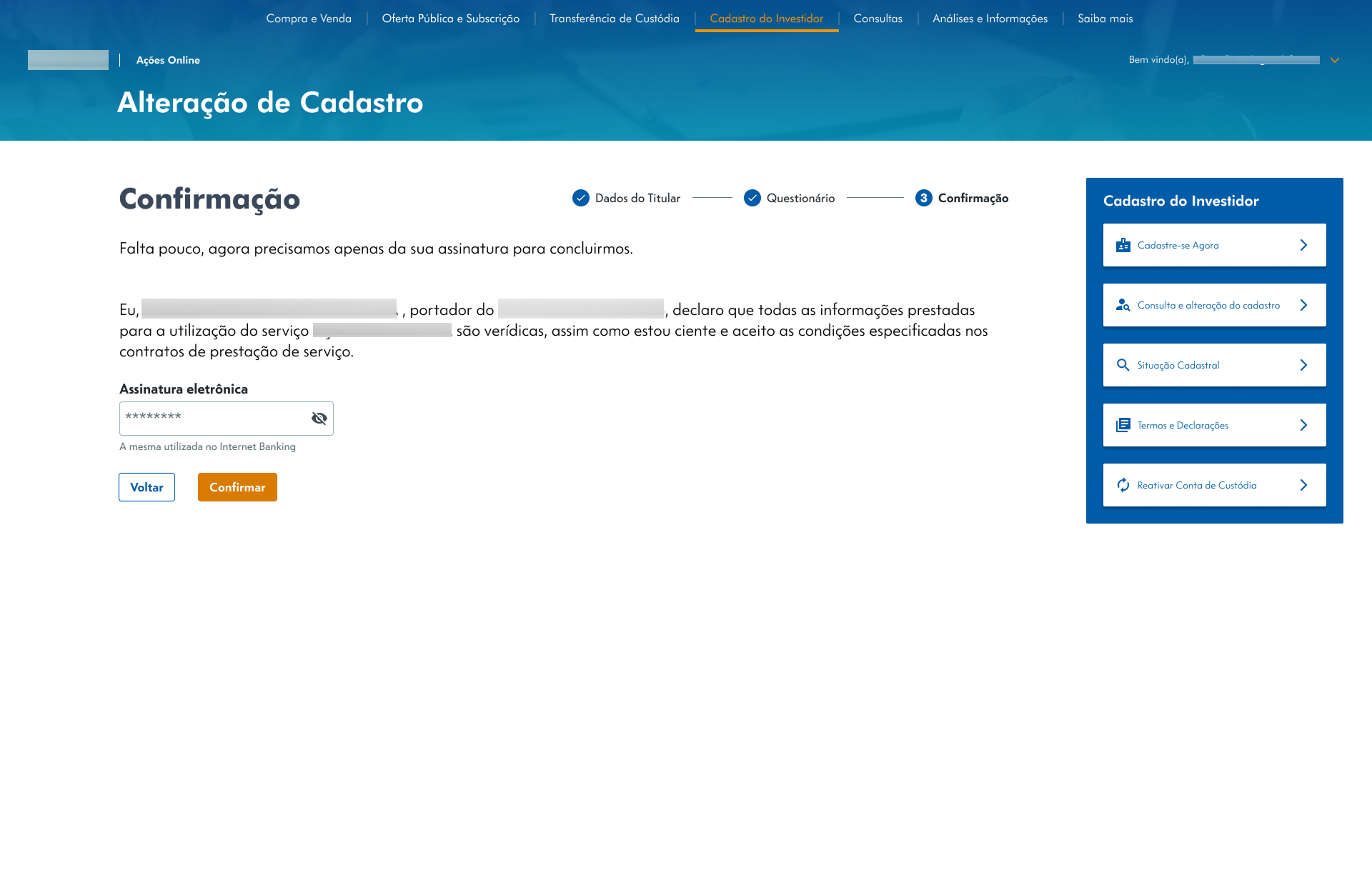Open Reativar Conta de Custódia chevron

1303,485
